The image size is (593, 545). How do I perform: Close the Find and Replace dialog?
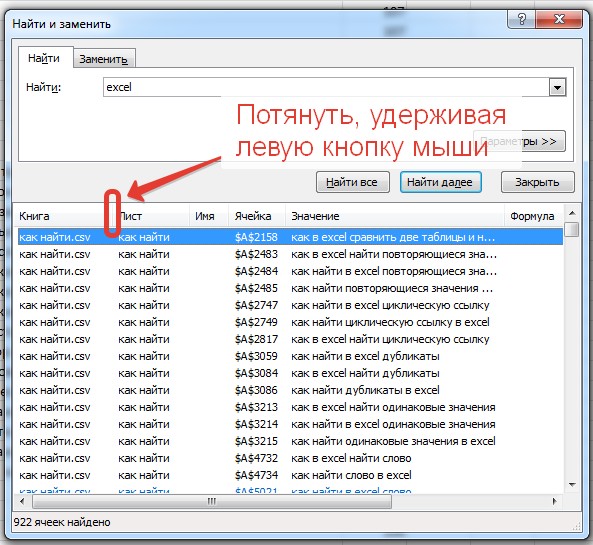[x=559, y=19]
